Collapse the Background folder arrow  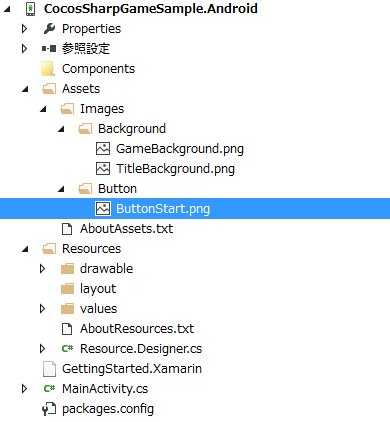pos(61,129)
